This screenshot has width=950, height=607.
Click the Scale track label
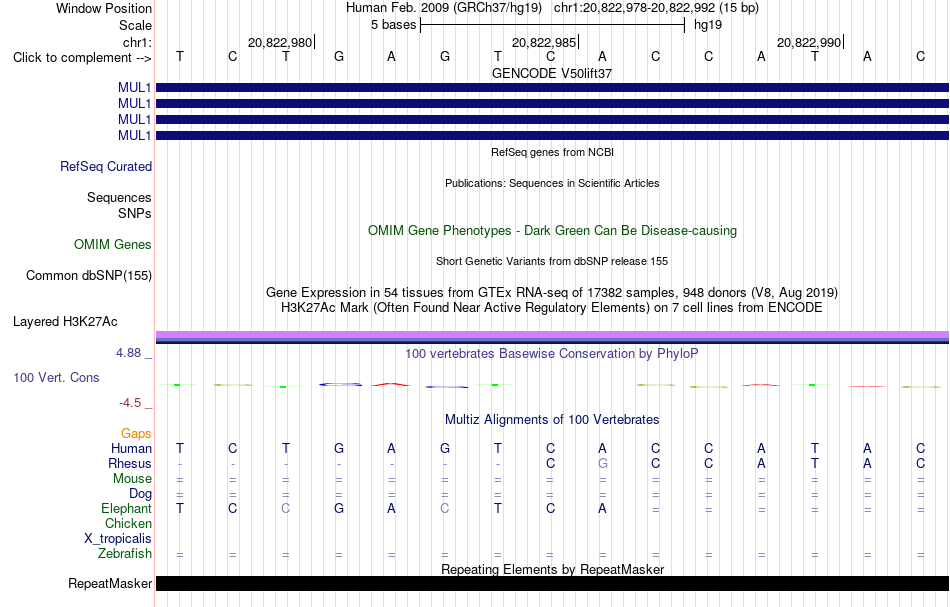(x=135, y=25)
